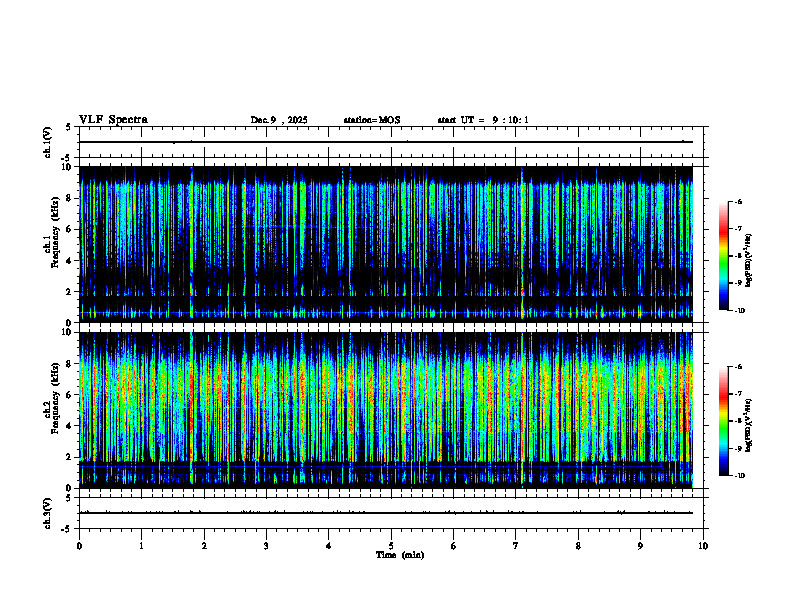Select the ch.1 colorbar "log(PSD)" unit label

pos(749,261)
